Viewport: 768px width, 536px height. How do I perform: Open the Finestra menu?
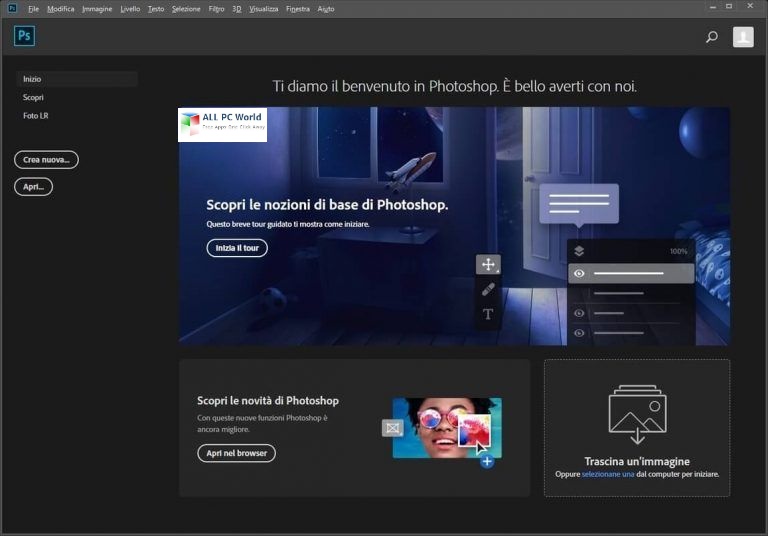(298, 9)
